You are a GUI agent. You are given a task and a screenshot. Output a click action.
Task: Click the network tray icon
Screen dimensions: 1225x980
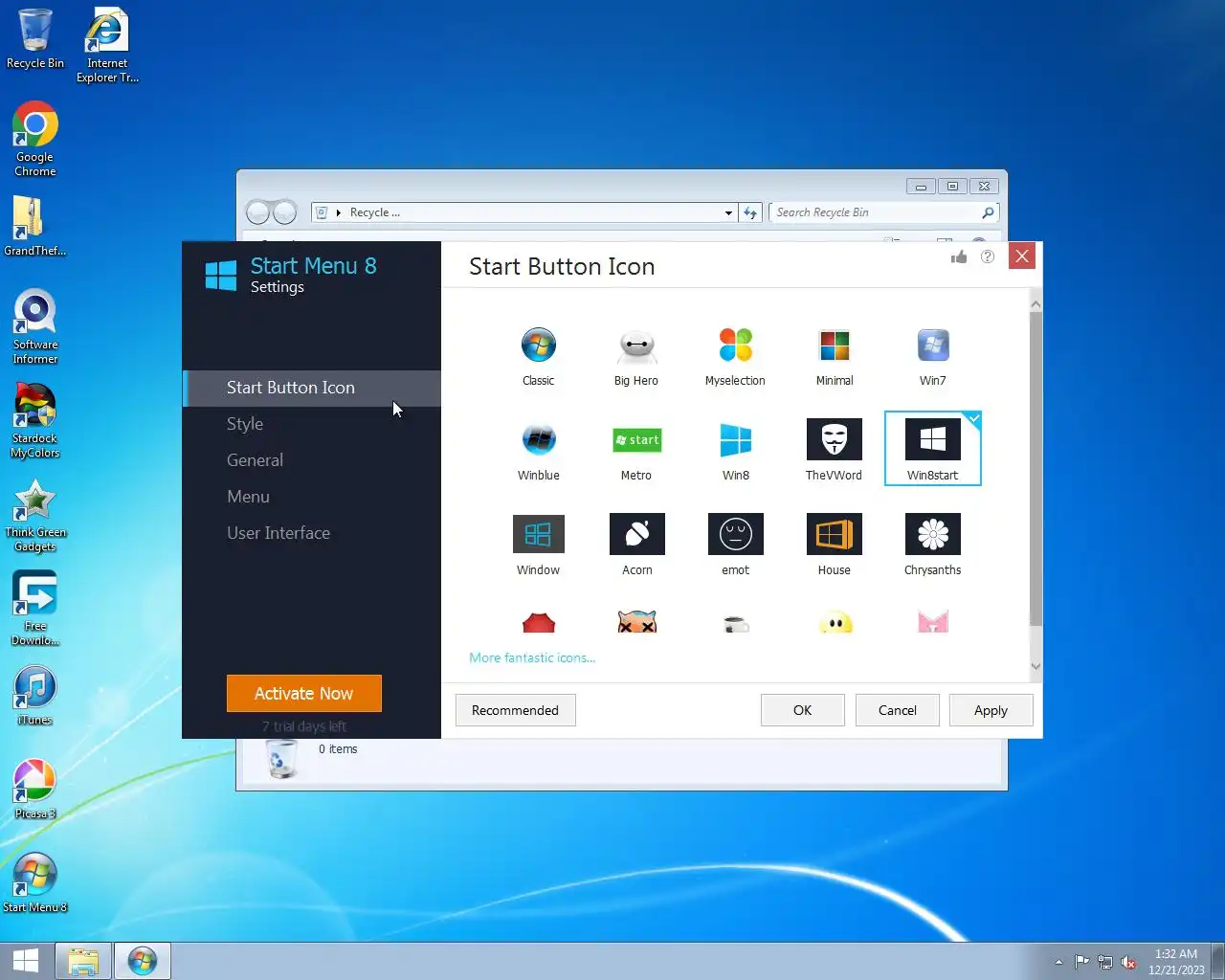[1105, 962]
